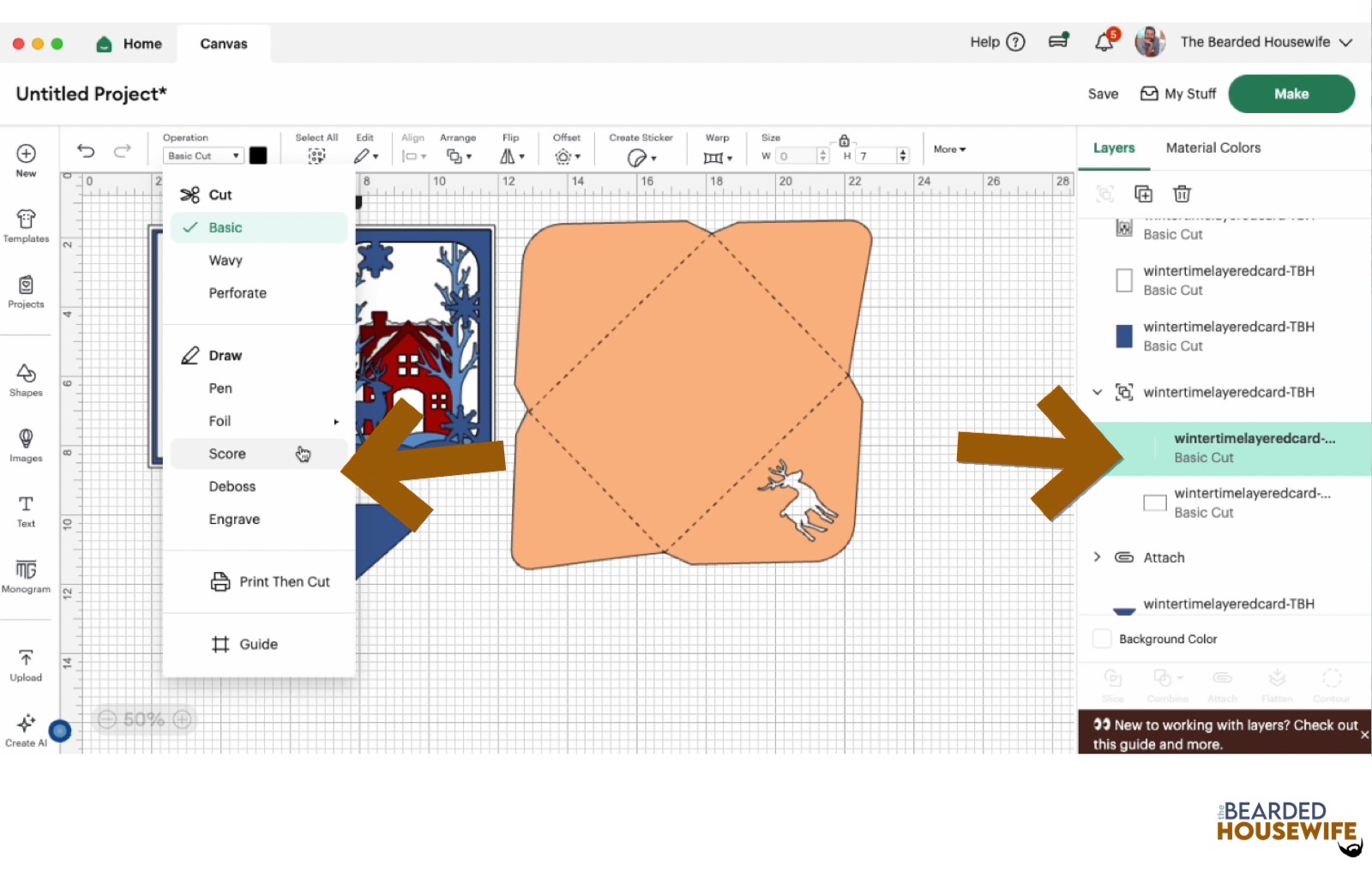Open the Shapes tool in sidebar
Viewport: 1372px width, 872px height.
[26, 380]
